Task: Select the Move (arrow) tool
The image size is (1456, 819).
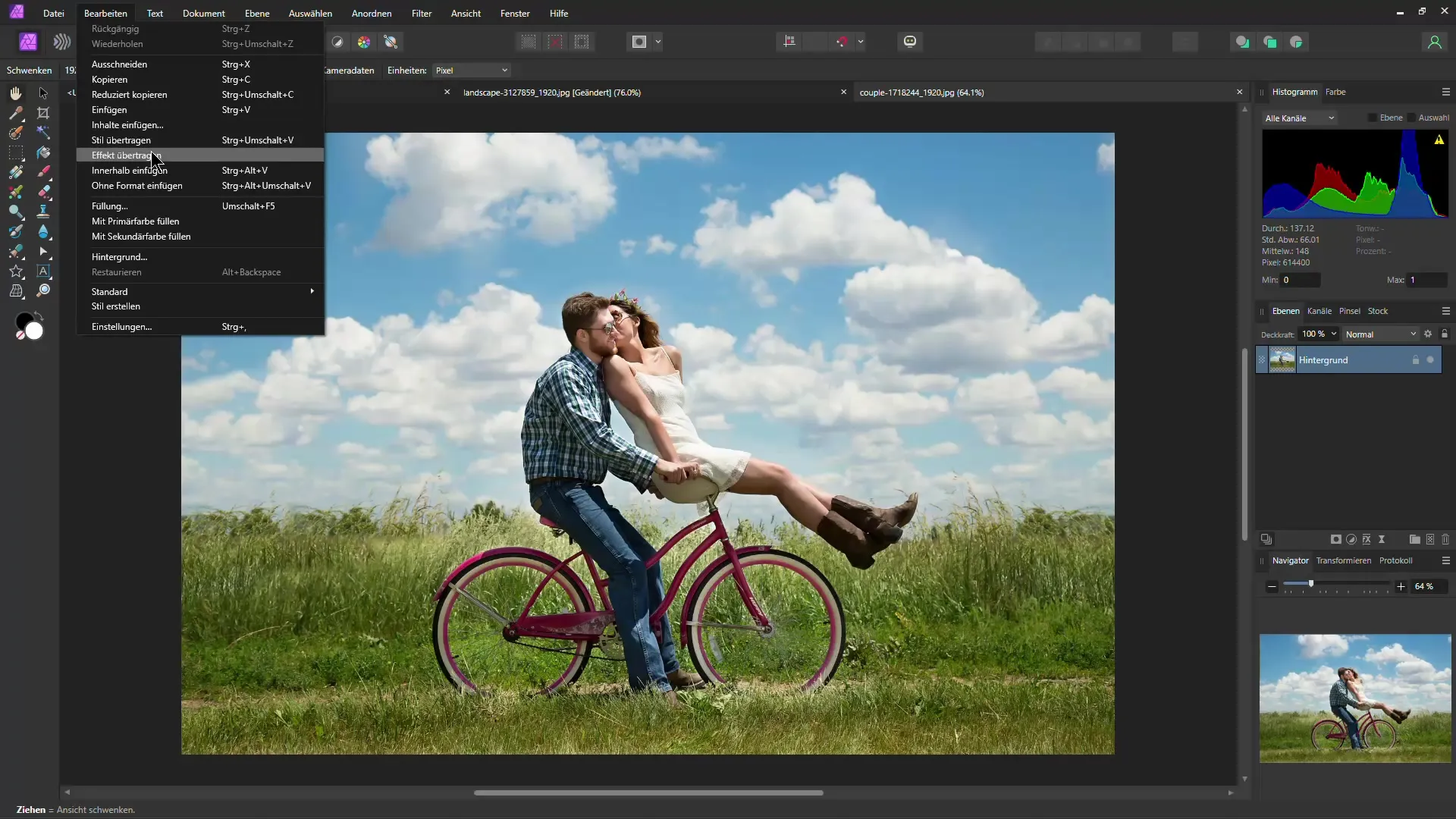Action: tap(43, 93)
